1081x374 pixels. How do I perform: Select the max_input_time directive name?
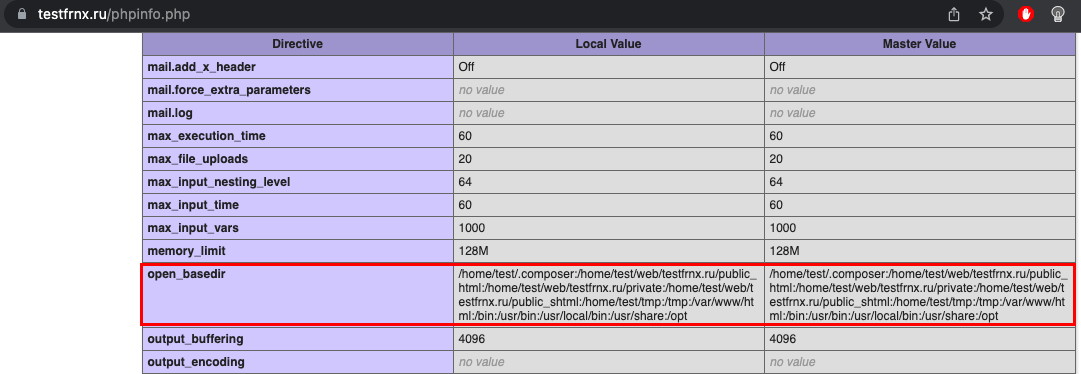click(x=193, y=205)
